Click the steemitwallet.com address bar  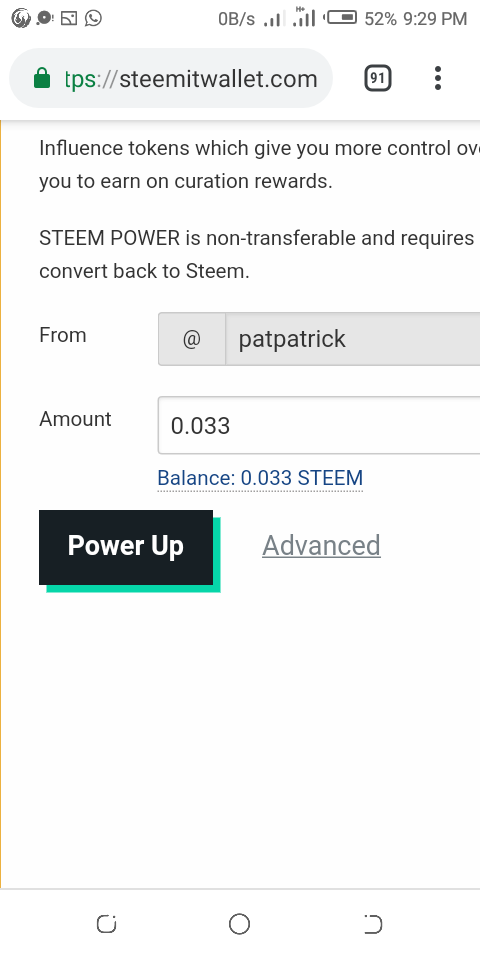click(x=171, y=78)
